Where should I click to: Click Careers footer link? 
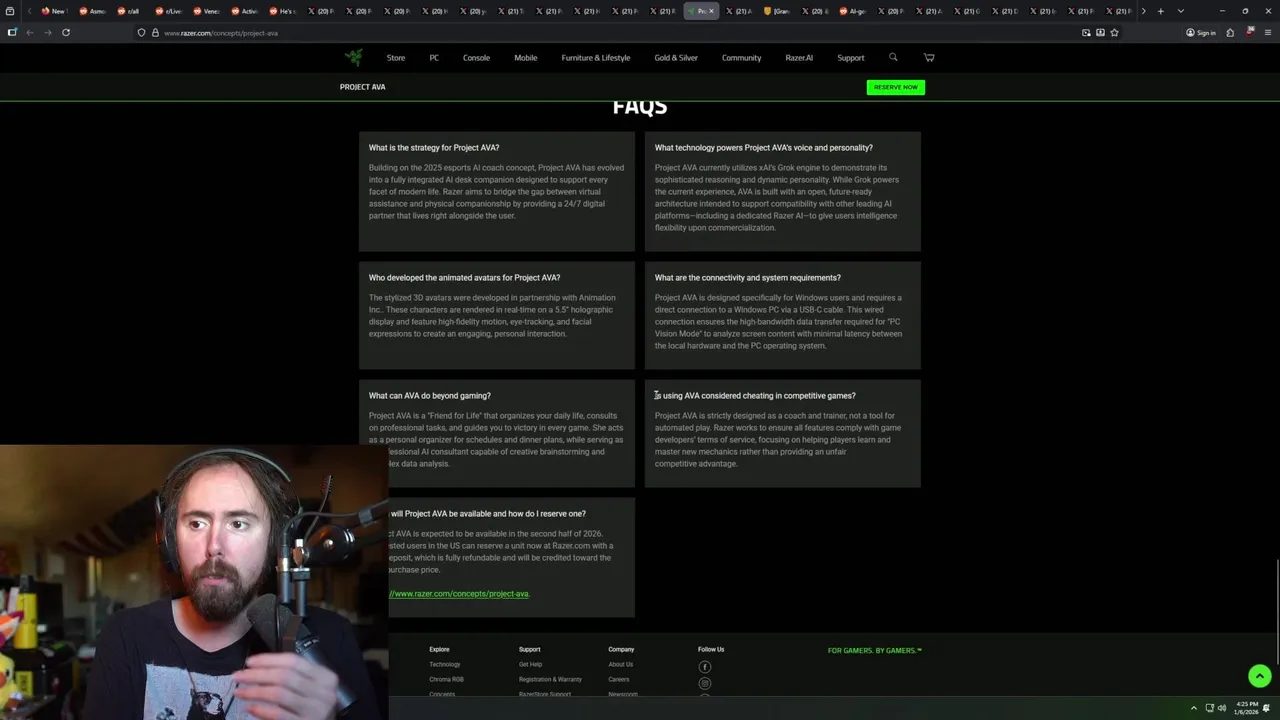619,679
